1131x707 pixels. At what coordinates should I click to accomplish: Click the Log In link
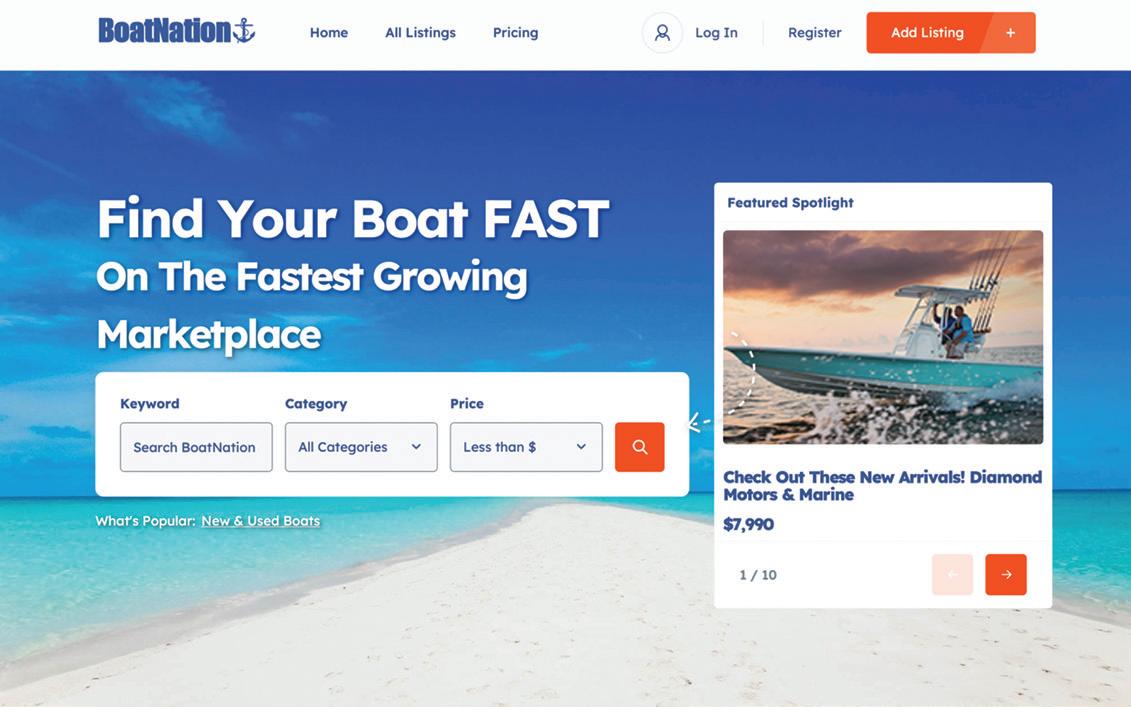(716, 32)
